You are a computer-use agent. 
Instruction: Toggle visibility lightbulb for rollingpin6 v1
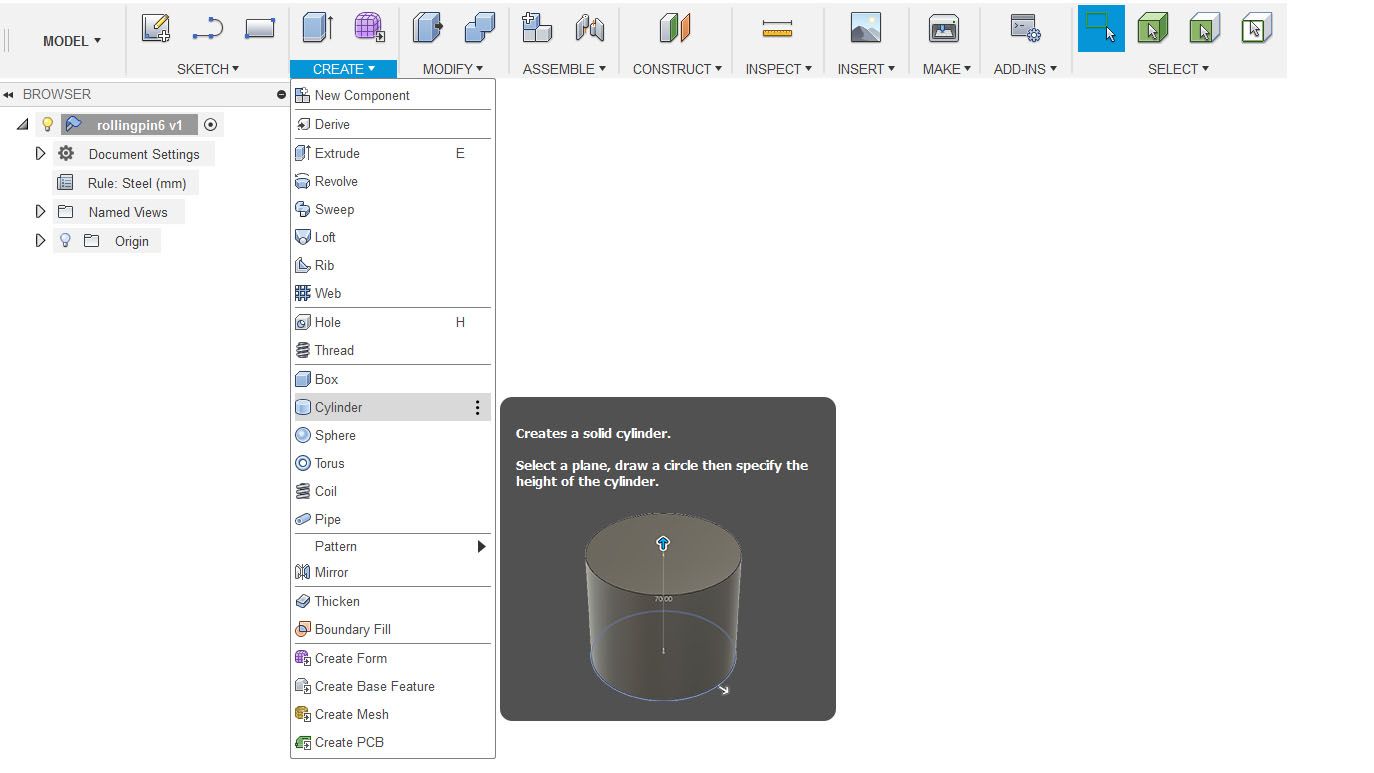(x=47, y=125)
